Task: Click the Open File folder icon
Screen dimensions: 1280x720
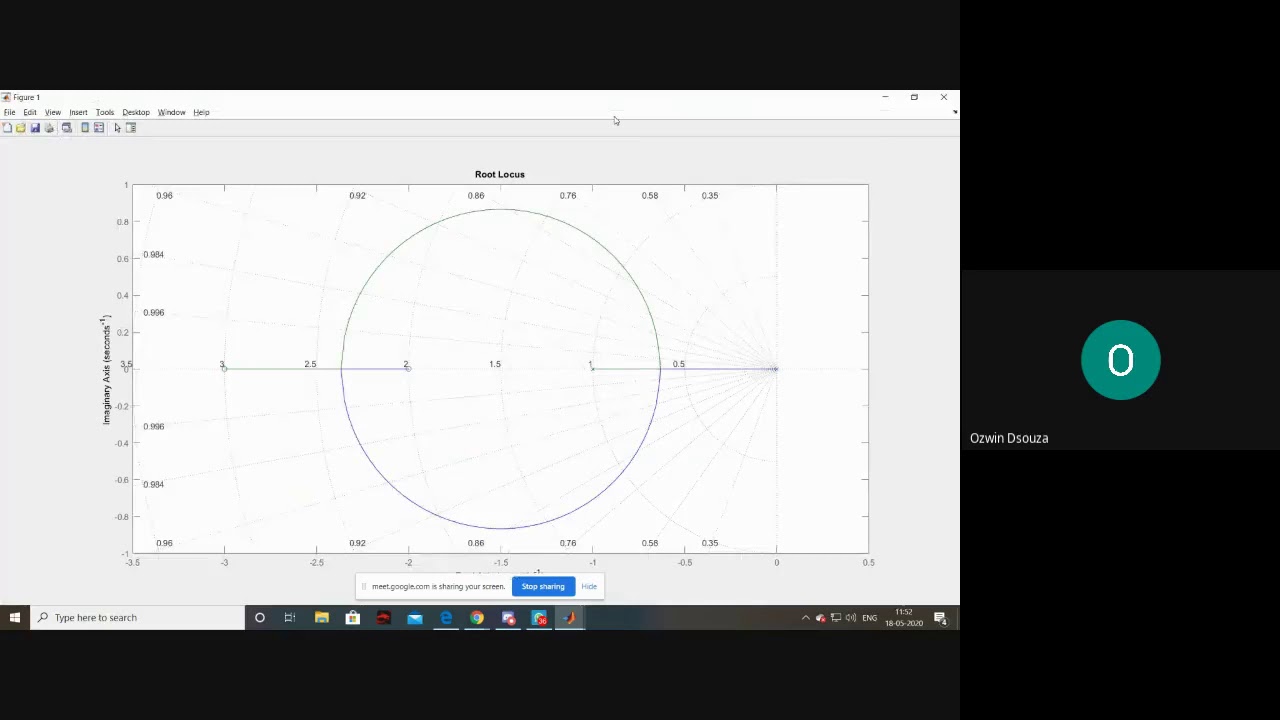Action: pos(20,128)
